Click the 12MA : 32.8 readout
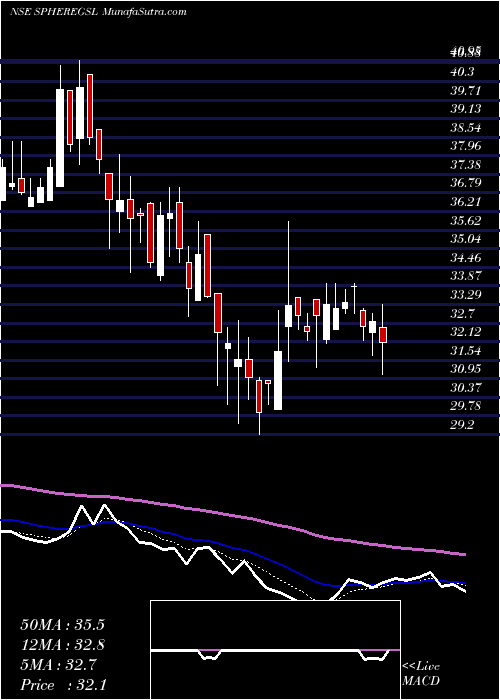 coord(64,645)
